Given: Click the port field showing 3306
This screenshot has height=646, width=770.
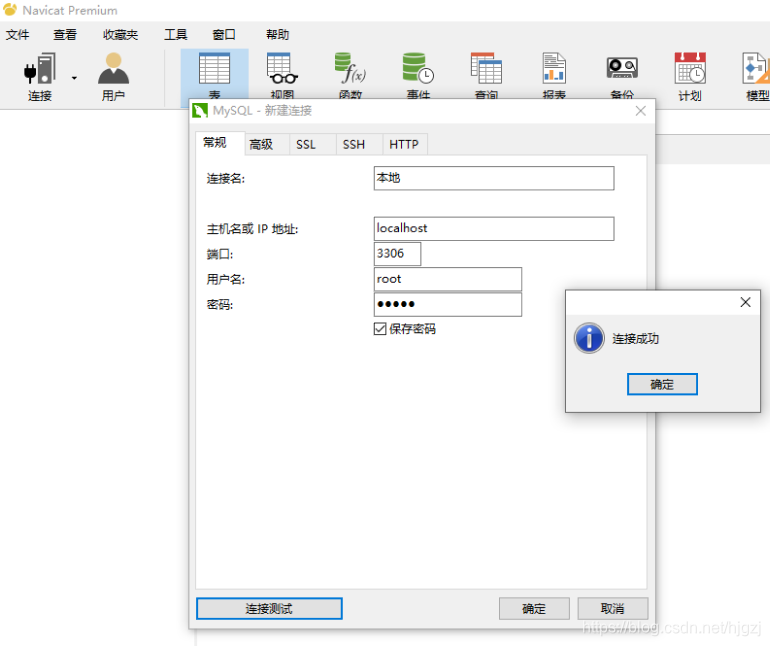Looking at the screenshot, I should point(397,253).
